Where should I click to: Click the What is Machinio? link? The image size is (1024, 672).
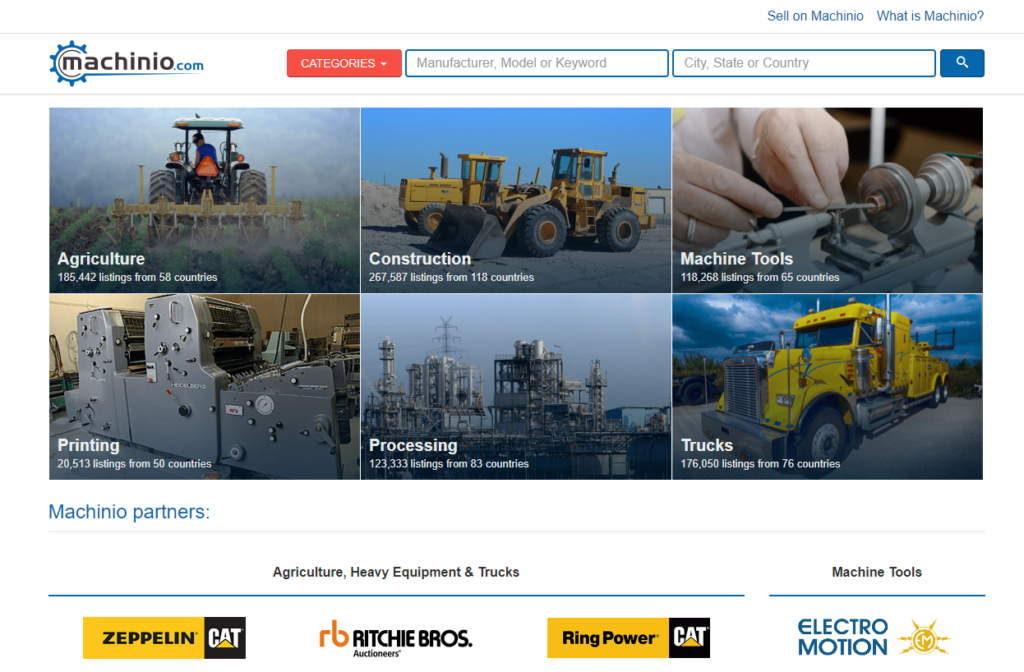930,15
